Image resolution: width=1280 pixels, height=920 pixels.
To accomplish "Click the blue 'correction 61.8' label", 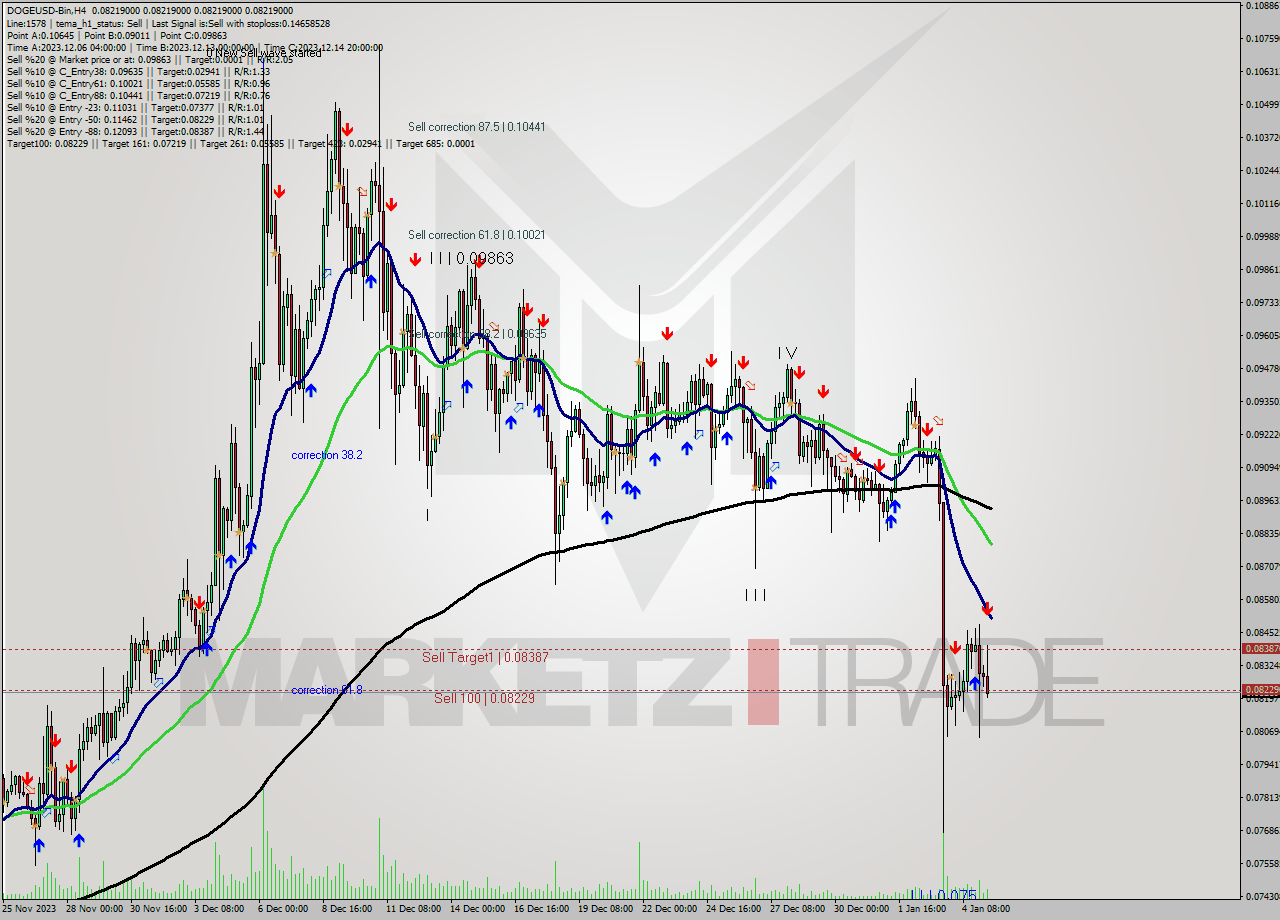I will tap(327, 690).
